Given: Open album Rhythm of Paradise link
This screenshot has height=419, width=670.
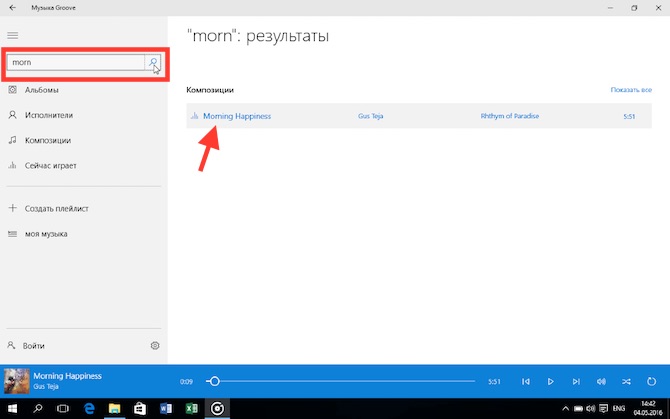Looking at the screenshot, I should 510,116.
